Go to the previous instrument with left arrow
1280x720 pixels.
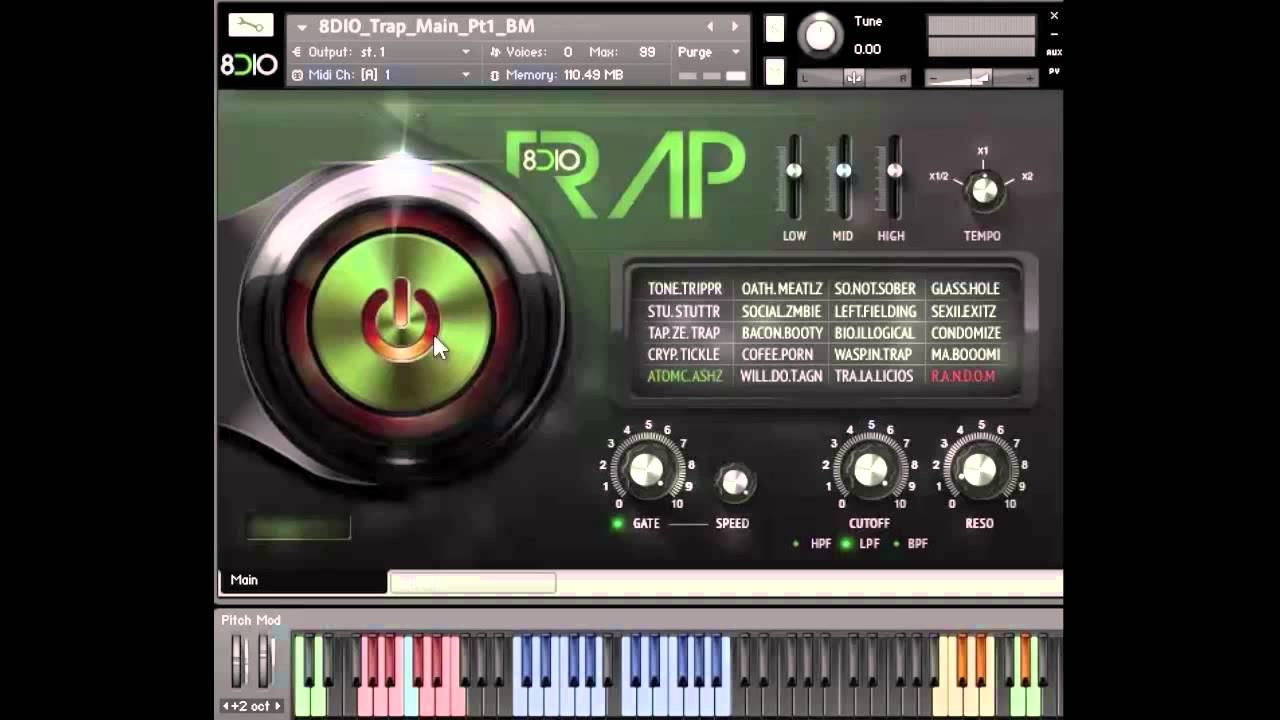[x=711, y=27]
